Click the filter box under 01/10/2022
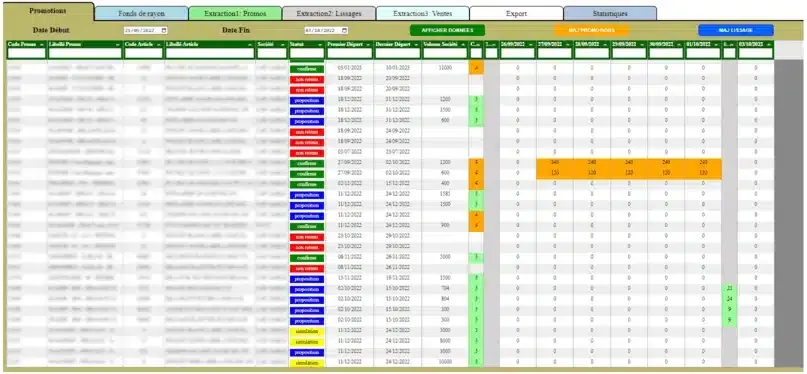Image resolution: width=807 pixels, height=374 pixels. tap(703, 53)
